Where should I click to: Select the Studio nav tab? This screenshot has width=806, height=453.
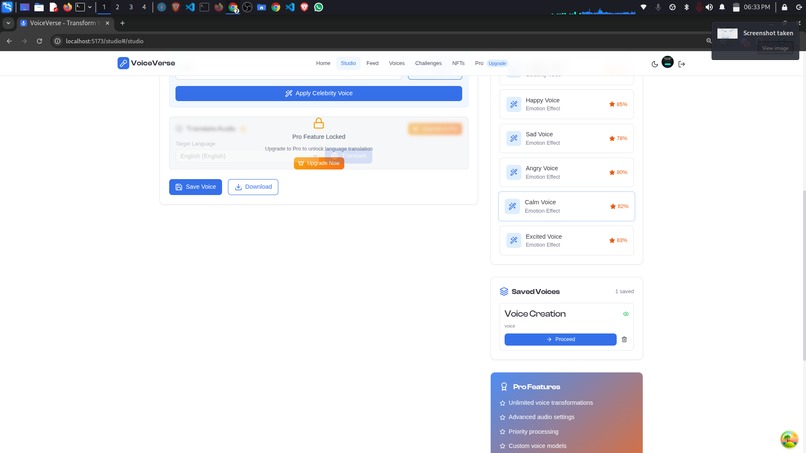(x=348, y=63)
